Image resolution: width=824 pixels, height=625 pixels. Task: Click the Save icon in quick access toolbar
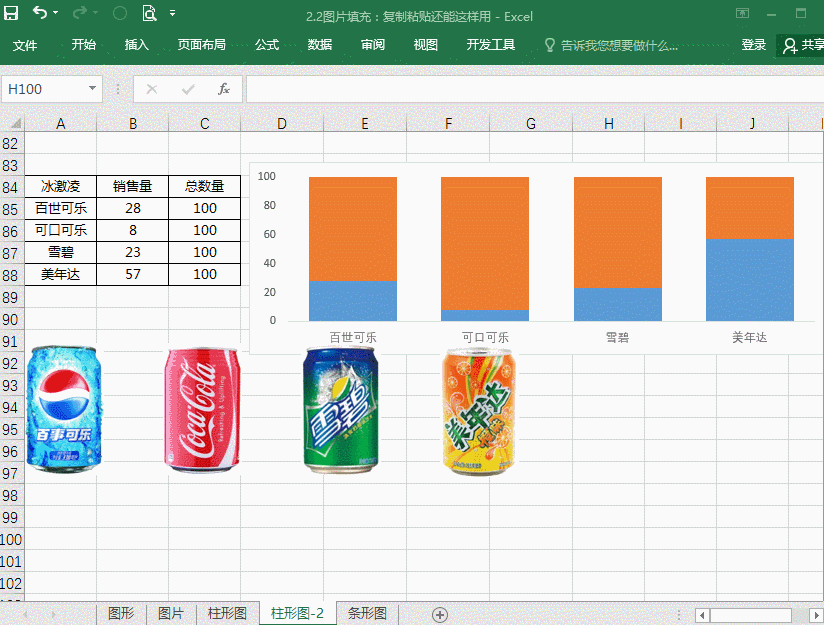click(x=11, y=13)
